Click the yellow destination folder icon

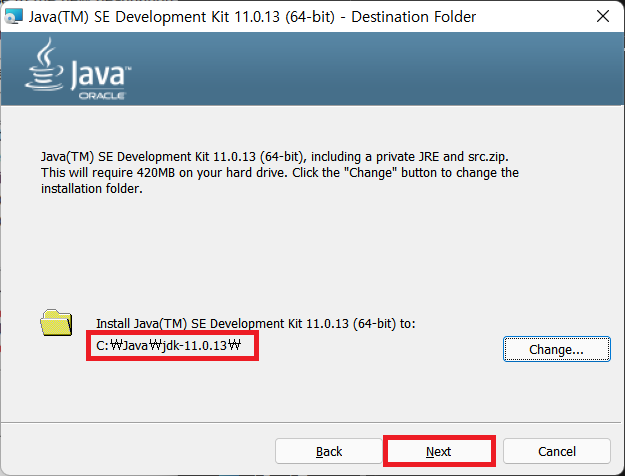56,323
